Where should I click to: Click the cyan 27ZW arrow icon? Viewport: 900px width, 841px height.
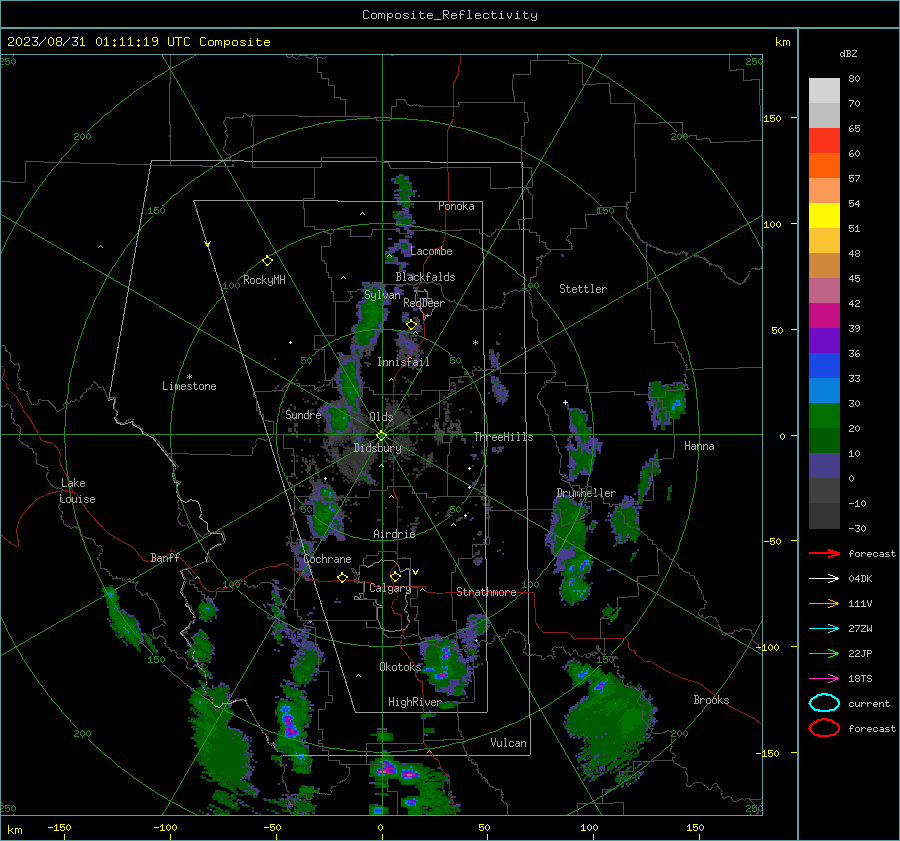pyautogui.click(x=824, y=629)
